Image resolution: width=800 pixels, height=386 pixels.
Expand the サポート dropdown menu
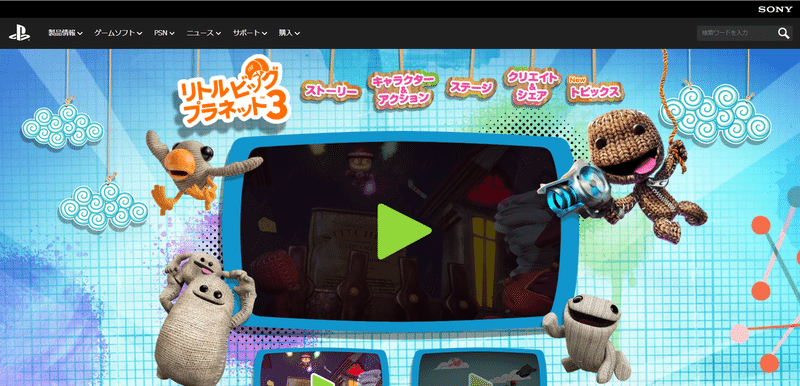(x=250, y=33)
